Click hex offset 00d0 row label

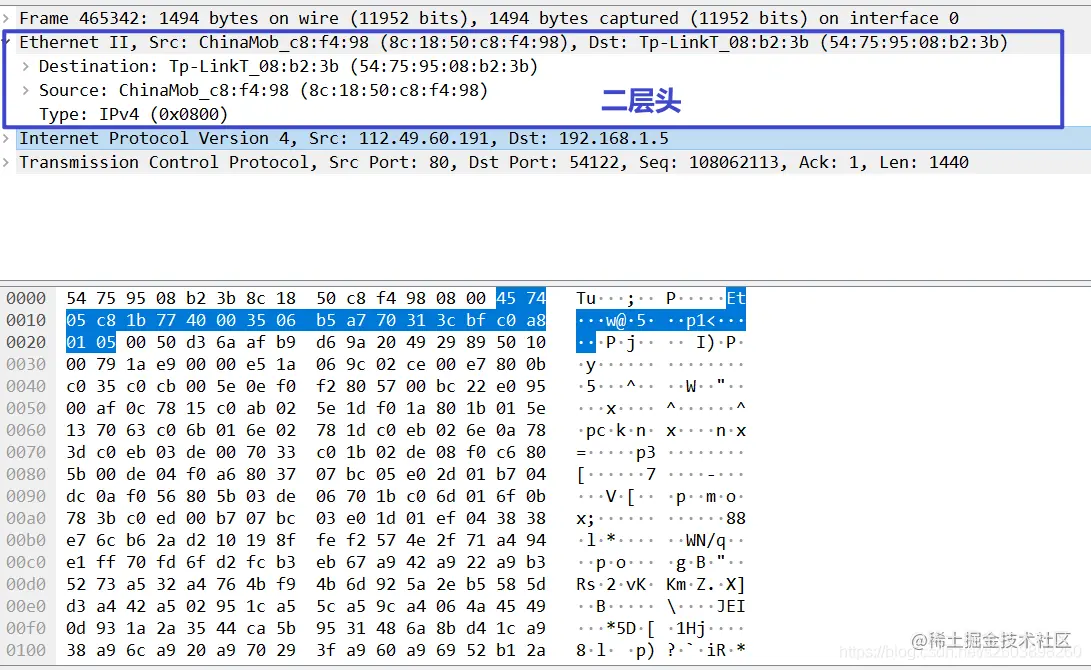[26, 584]
